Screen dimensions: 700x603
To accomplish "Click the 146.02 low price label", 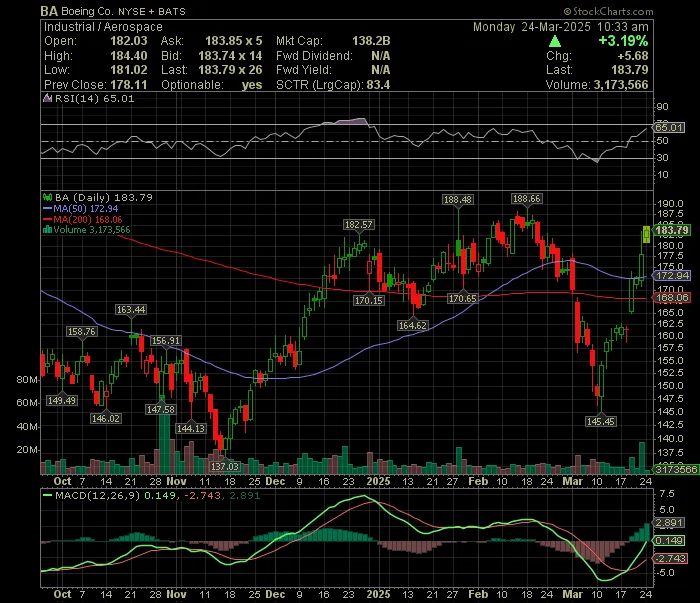I will [x=105, y=418].
